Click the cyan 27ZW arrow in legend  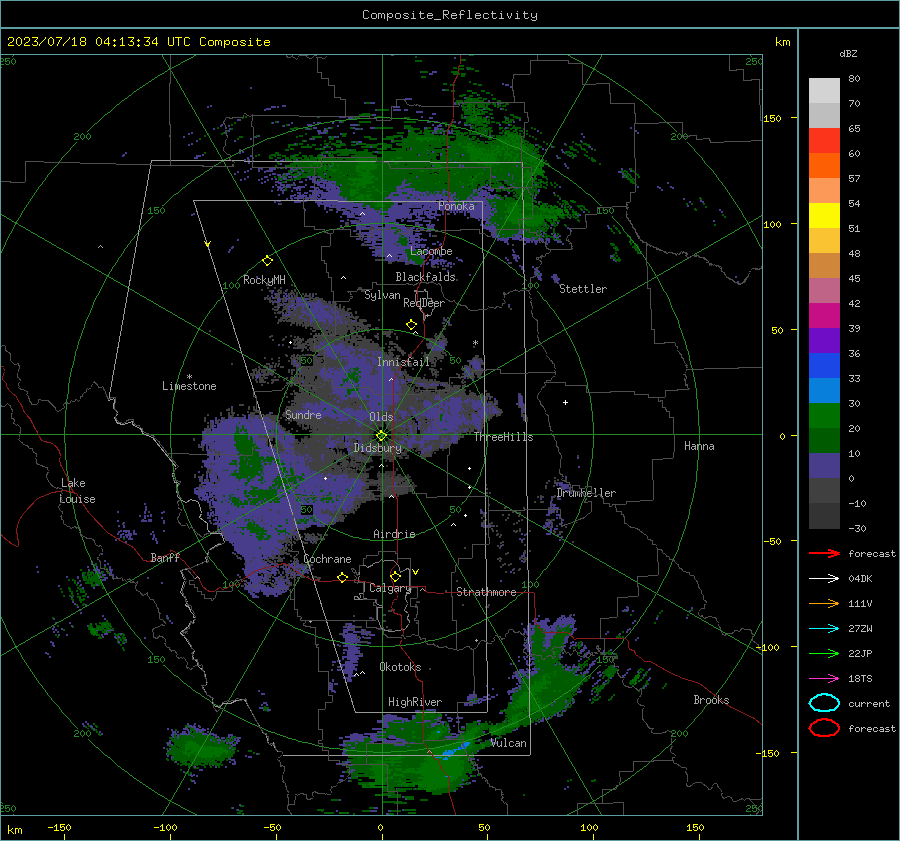[x=824, y=629]
